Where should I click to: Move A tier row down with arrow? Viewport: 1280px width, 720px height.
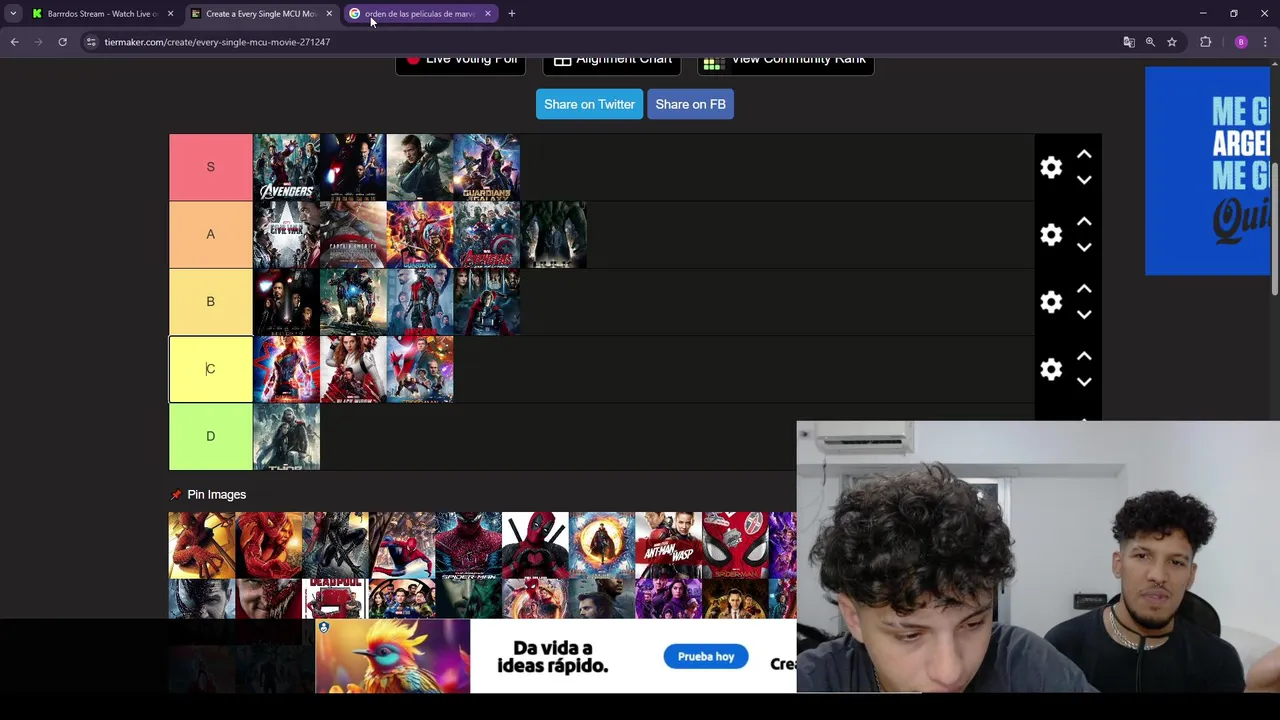pyautogui.click(x=1084, y=247)
